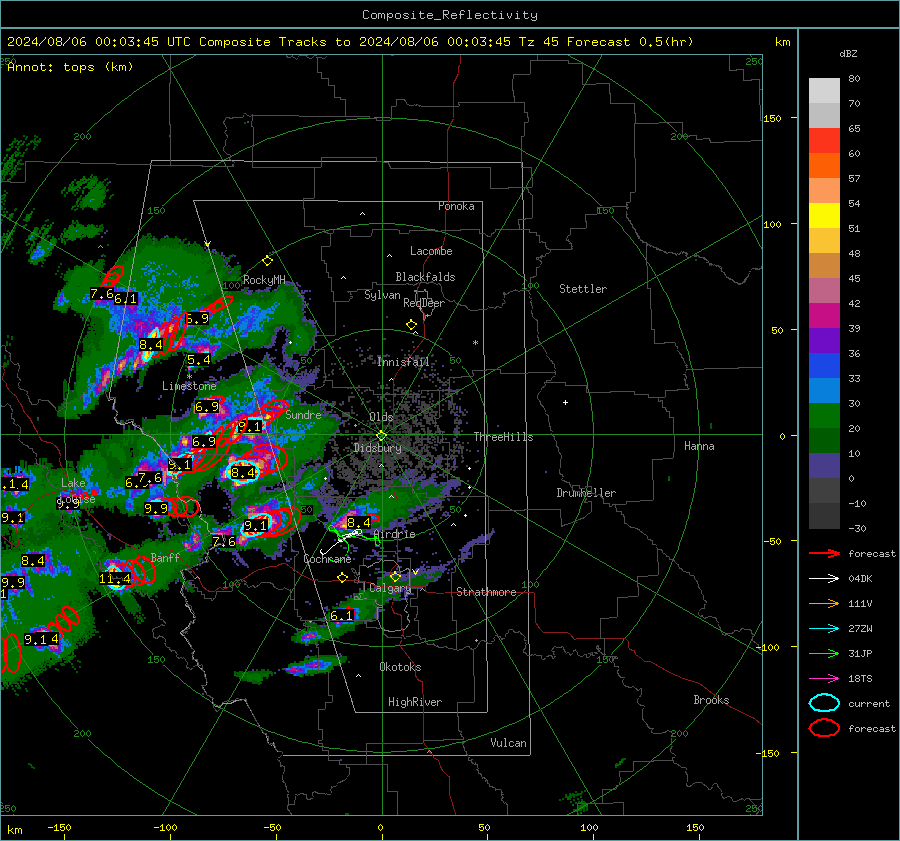Click the Cochrane town label
Screen dimensions: 900x841
click(x=327, y=559)
